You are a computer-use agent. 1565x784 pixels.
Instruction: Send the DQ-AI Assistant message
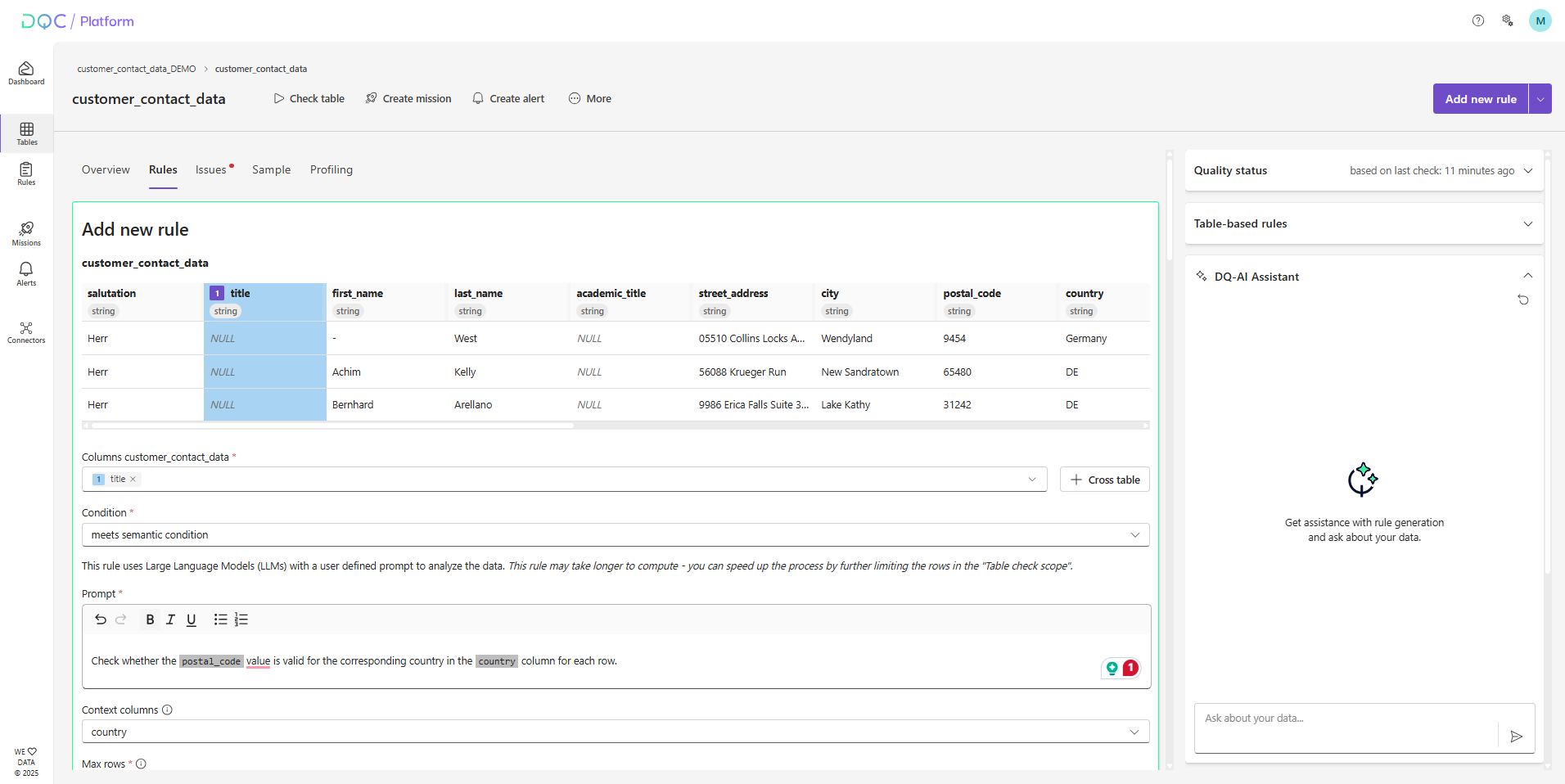1516,737
